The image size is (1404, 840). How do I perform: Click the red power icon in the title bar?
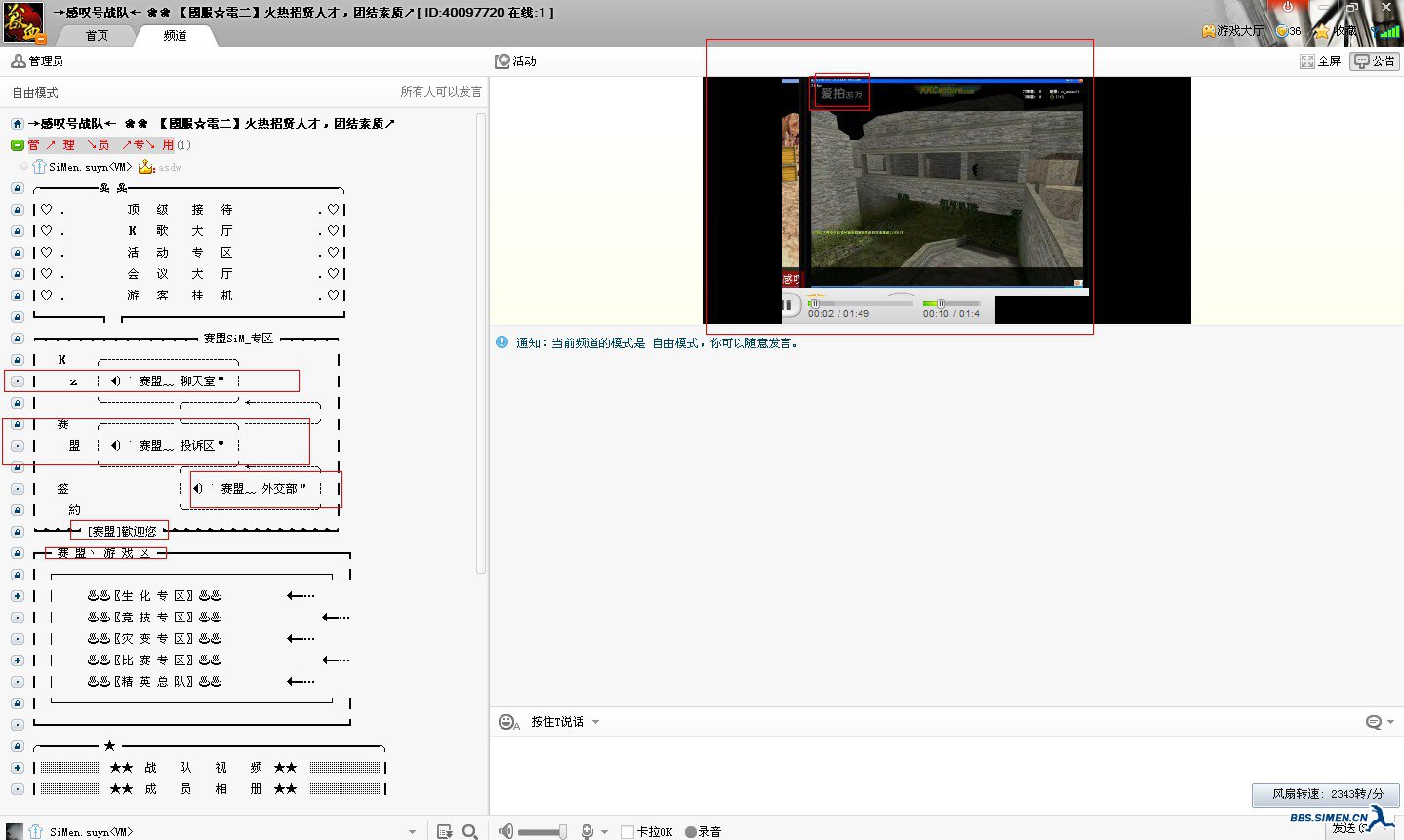pyautogui.click(x=1287, y=7)
